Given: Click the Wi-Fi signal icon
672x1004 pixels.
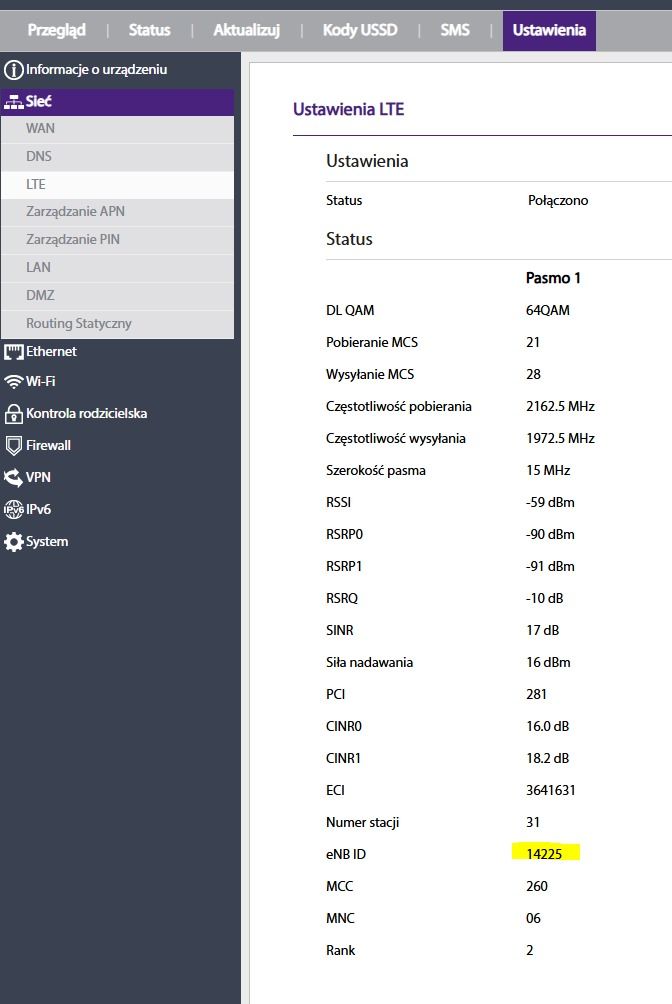Looking at the screenshot, I should [13, 382].
